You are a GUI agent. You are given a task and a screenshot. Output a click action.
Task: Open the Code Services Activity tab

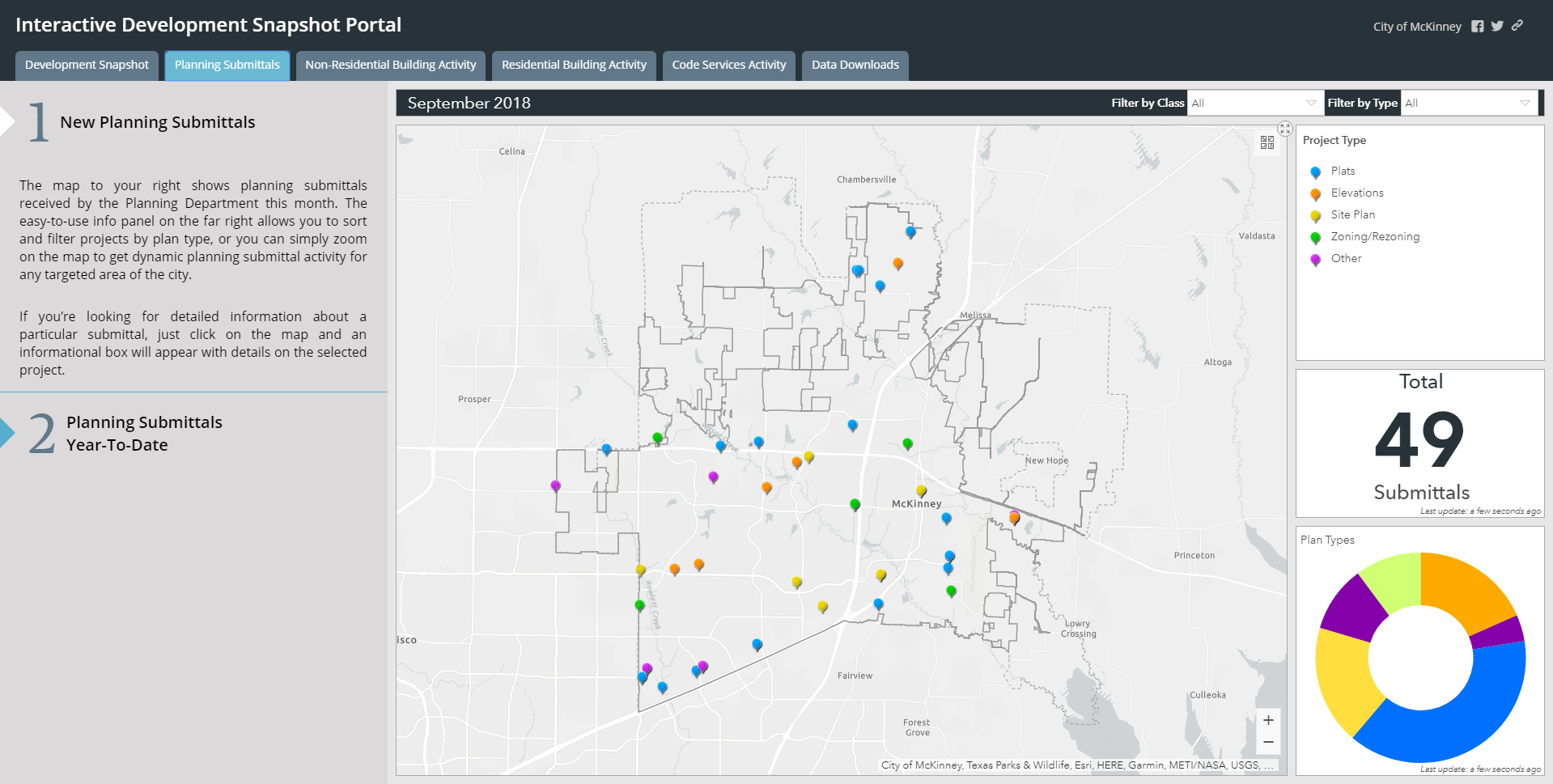coord(728,65)
